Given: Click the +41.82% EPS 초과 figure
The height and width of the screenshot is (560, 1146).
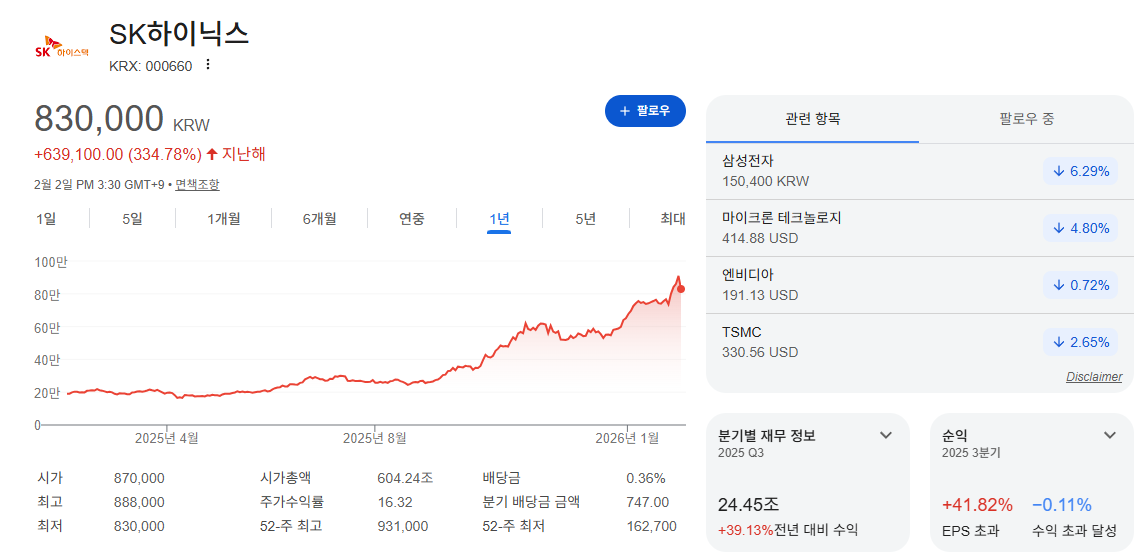Looking at the screenshot, I should (x=978, y=504).
